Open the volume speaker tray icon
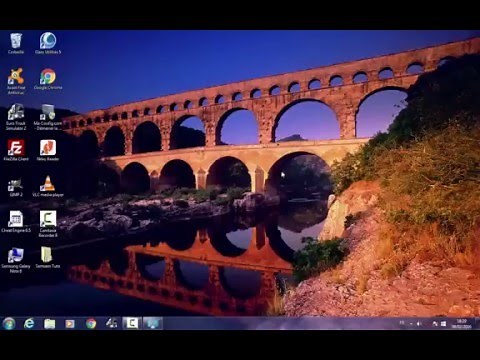The image size is (480, 360). click(419, 324)
